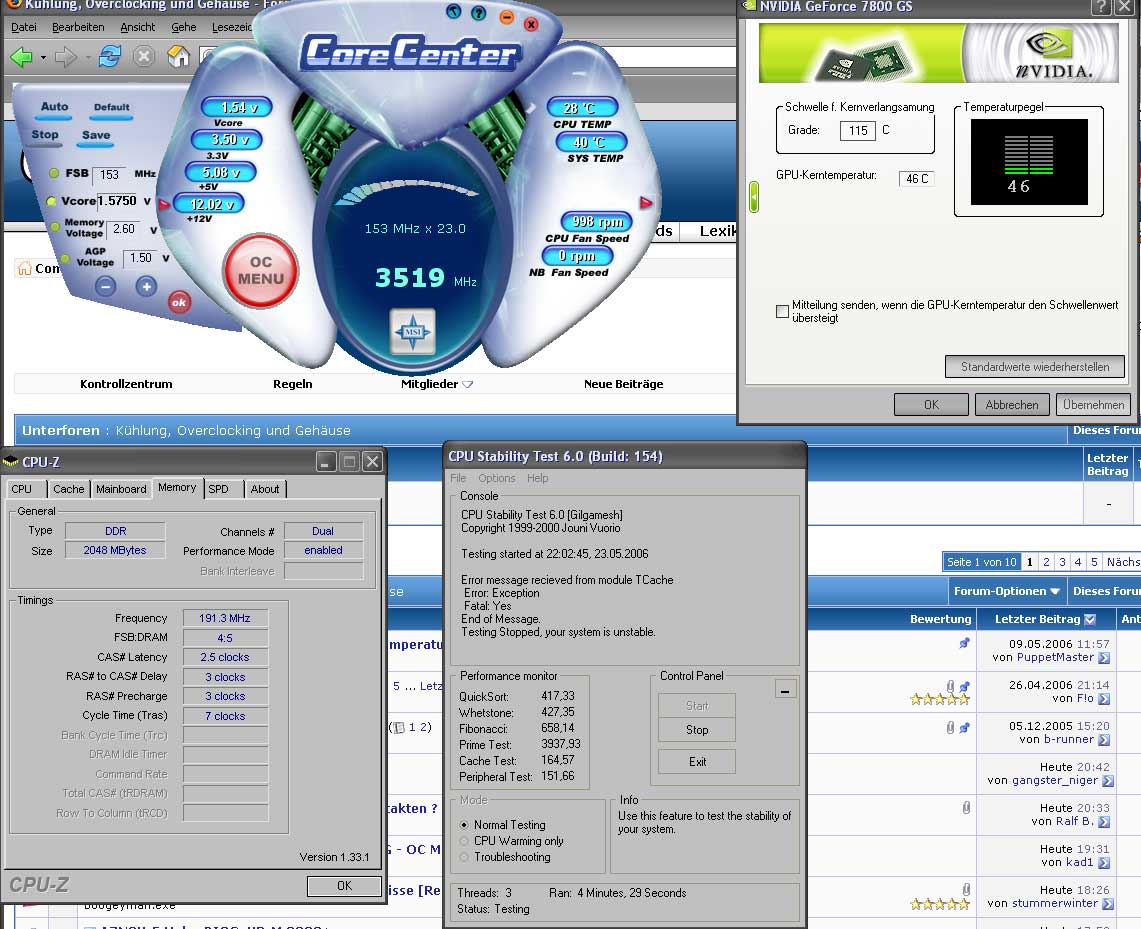Collapse the left CoreCenter panel red arrow
1141x929 pixels.
[x=164, y=204]
